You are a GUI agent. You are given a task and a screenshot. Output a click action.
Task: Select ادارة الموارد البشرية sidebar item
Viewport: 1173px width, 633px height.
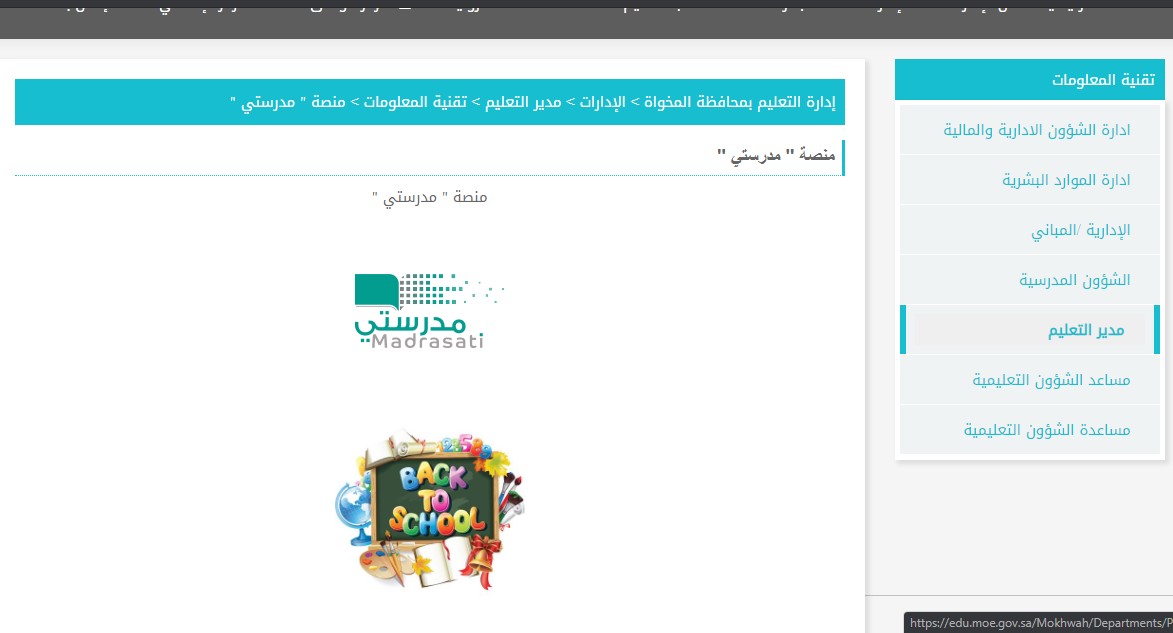tap(1030, 180)
